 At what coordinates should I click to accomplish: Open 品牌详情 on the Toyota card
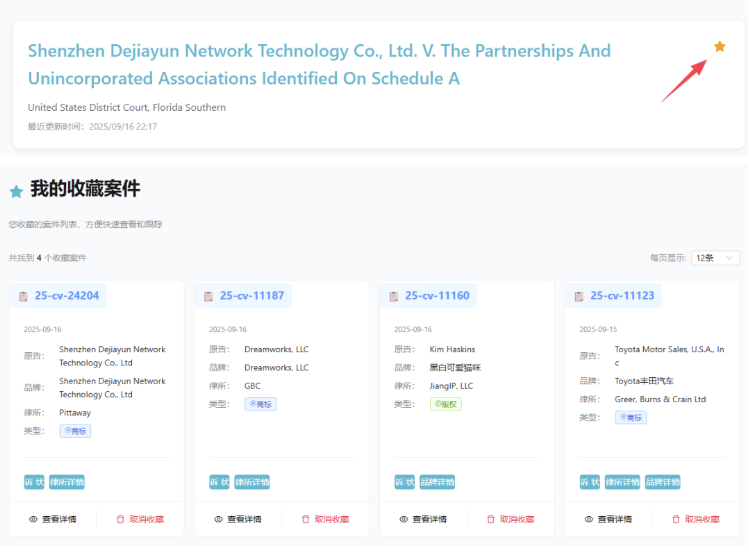pyautogui.click(x=662, y=482)
